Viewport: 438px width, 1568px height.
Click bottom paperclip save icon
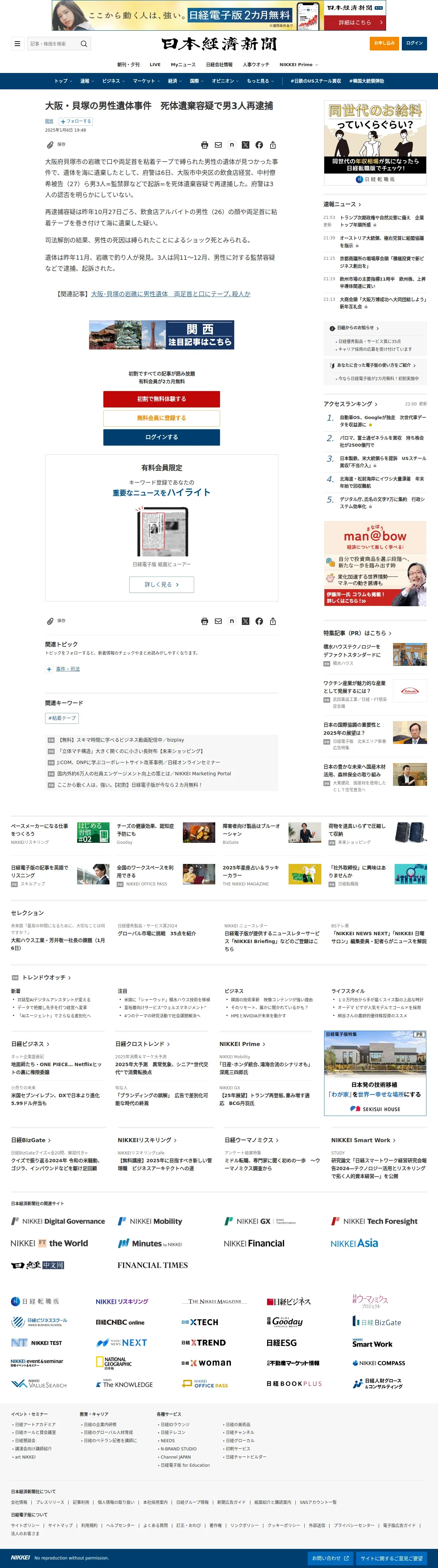pos(50,621)
